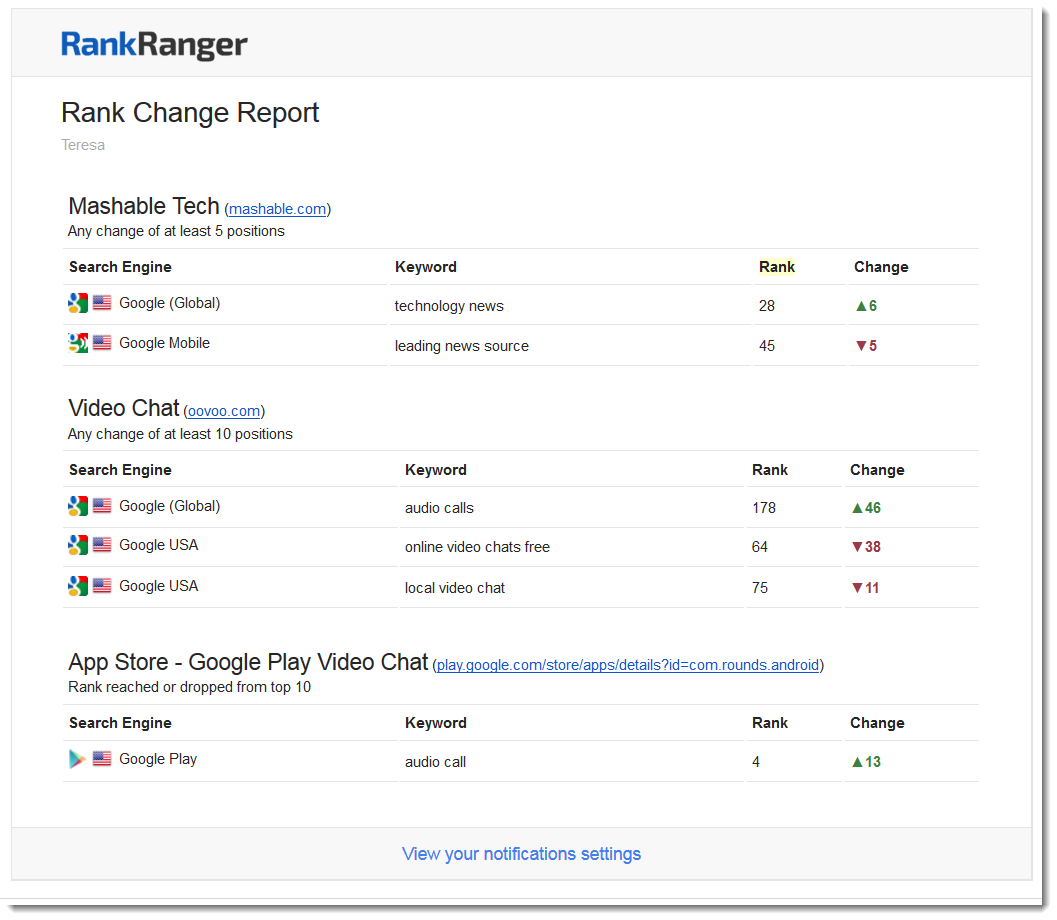The image size is (1057, 920).
Task: Select Keyword column header in Video Chat table
Action: [x=435, y=470]
